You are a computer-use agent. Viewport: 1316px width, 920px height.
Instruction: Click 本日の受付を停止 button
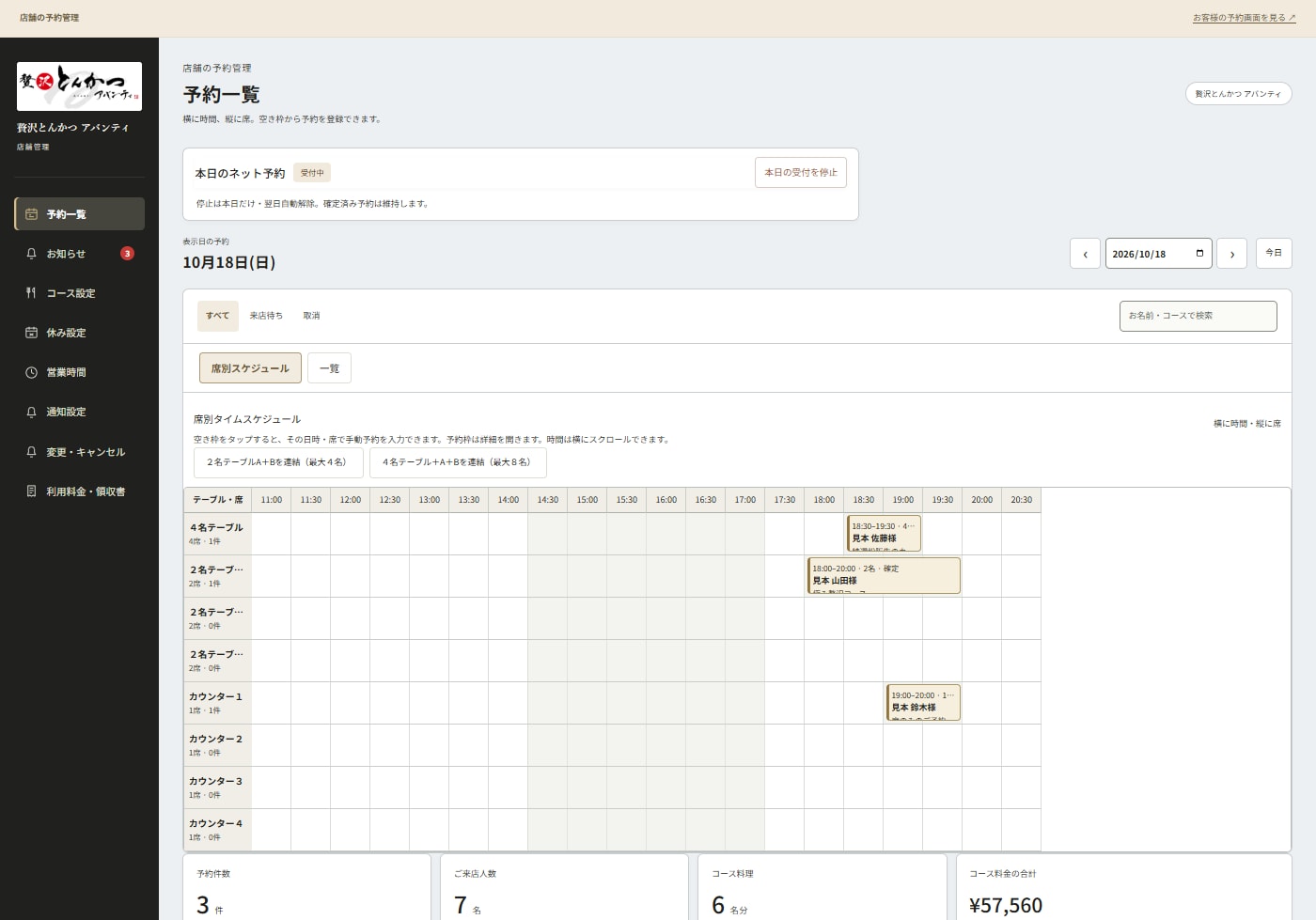(x=801, y=173)
